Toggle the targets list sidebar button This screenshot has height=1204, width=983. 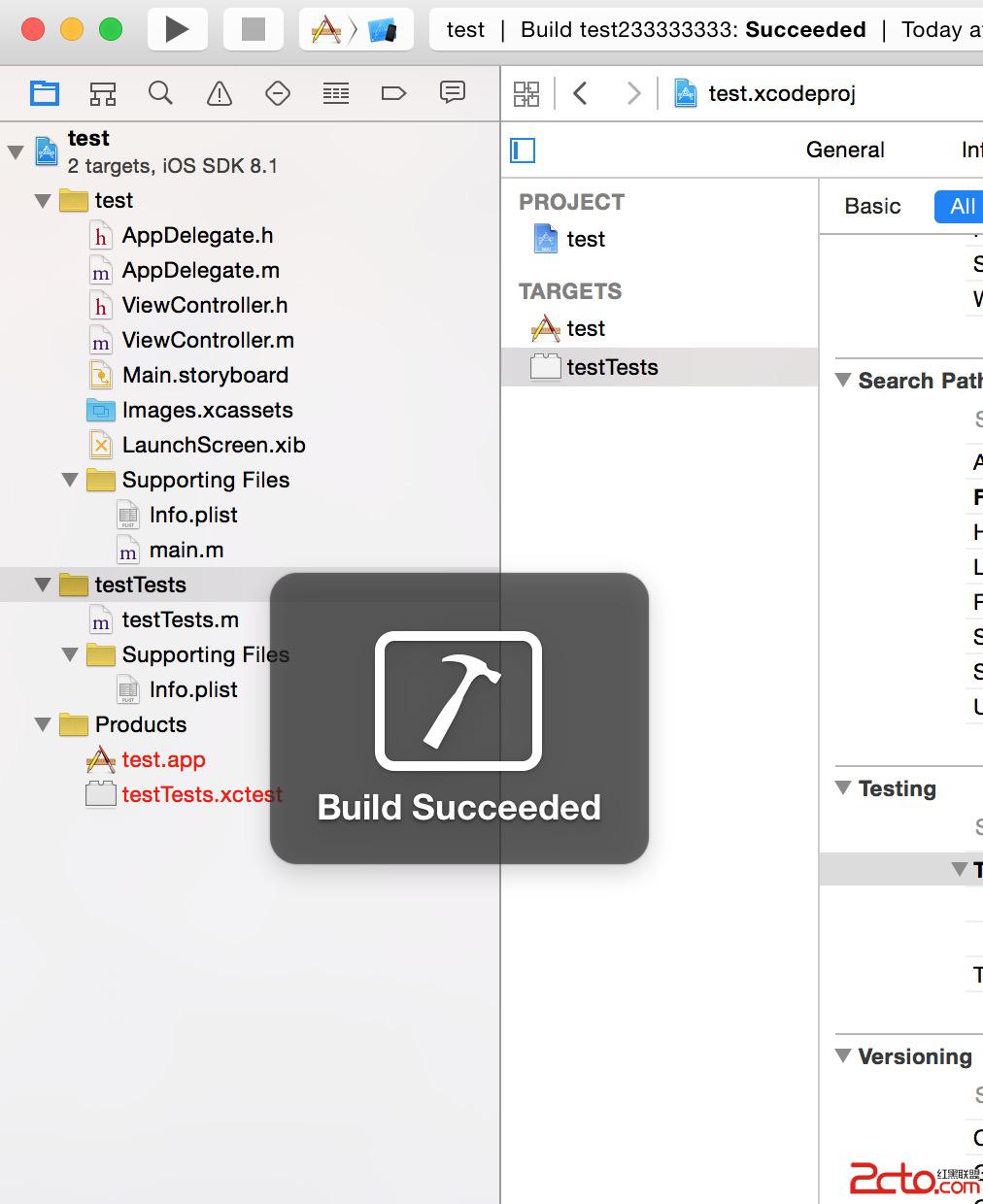(x=523, y=150)
